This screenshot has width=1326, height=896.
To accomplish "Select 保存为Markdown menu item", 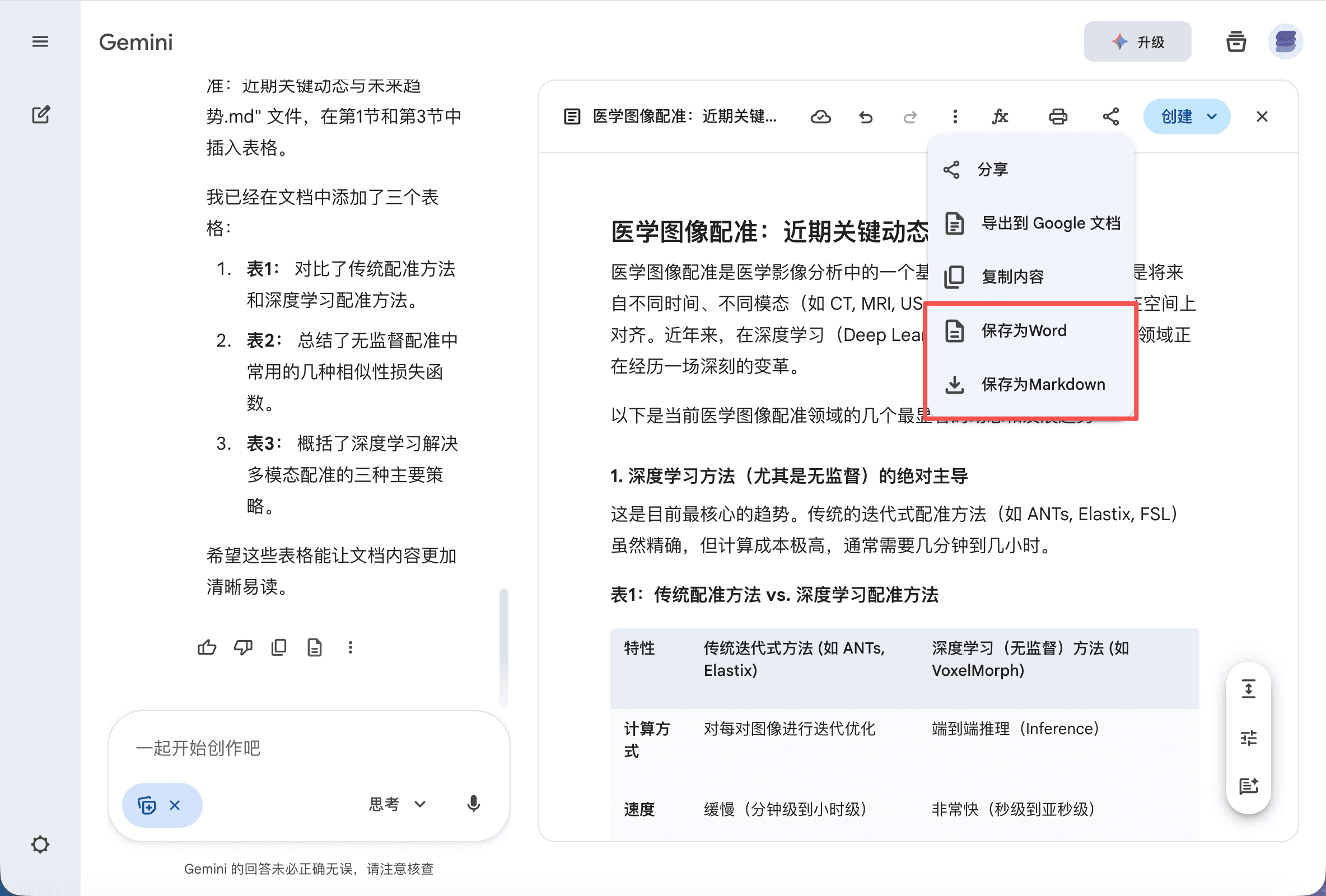I will 1042,385.
